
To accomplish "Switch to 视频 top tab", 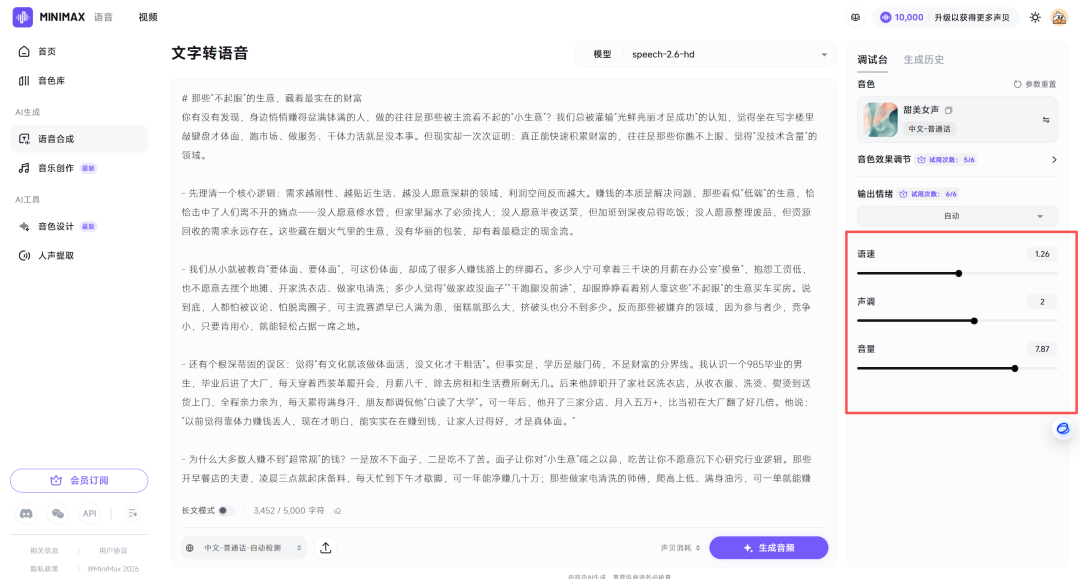I will (x=148, y=17).
